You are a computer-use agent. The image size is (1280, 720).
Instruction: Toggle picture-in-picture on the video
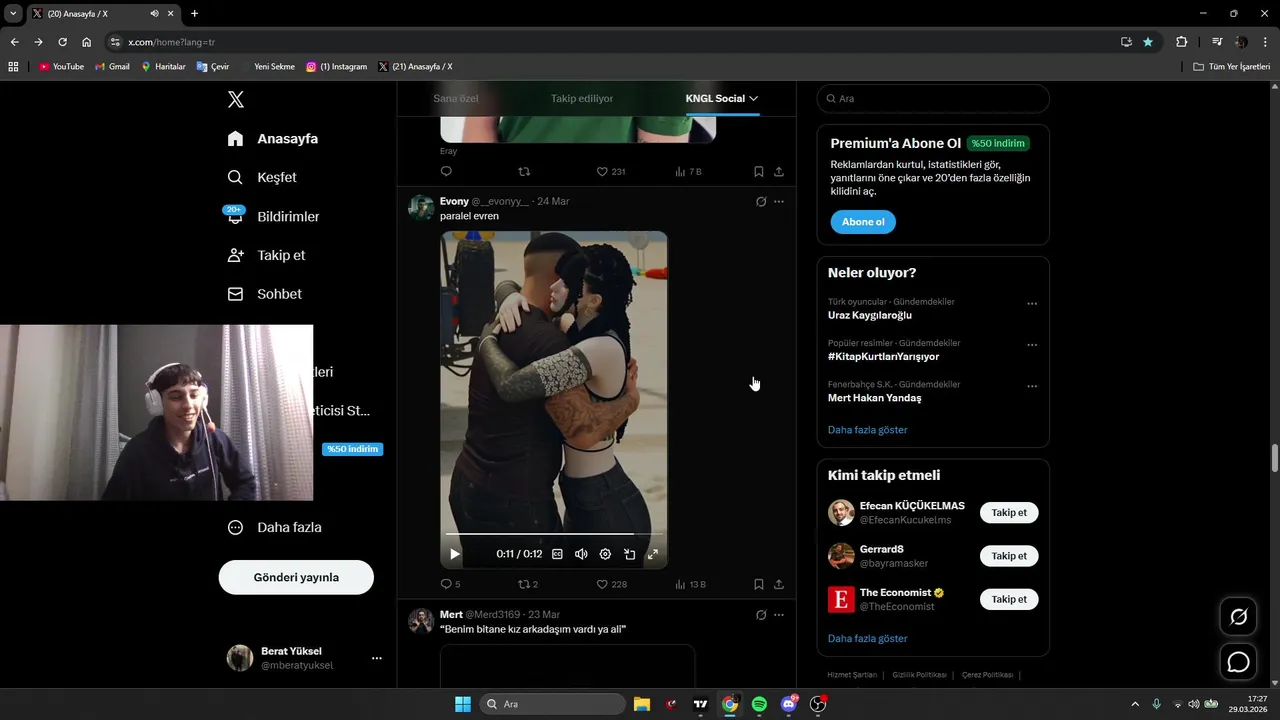tap(629, 554)
